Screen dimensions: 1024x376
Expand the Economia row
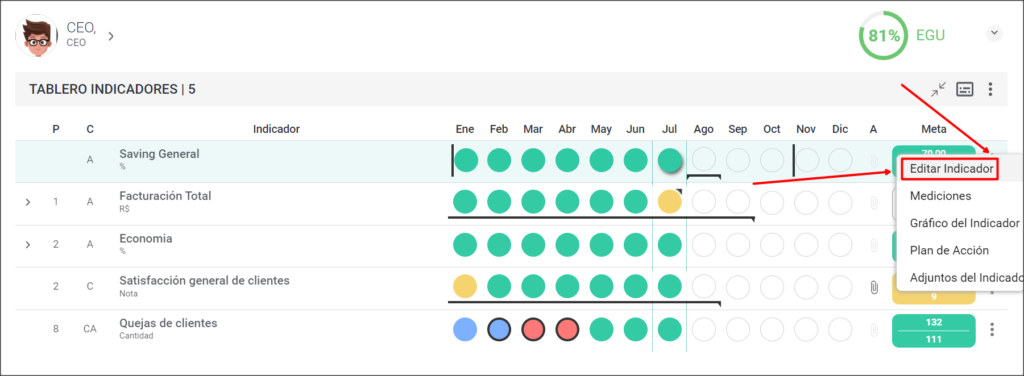[x=27, y=245]
